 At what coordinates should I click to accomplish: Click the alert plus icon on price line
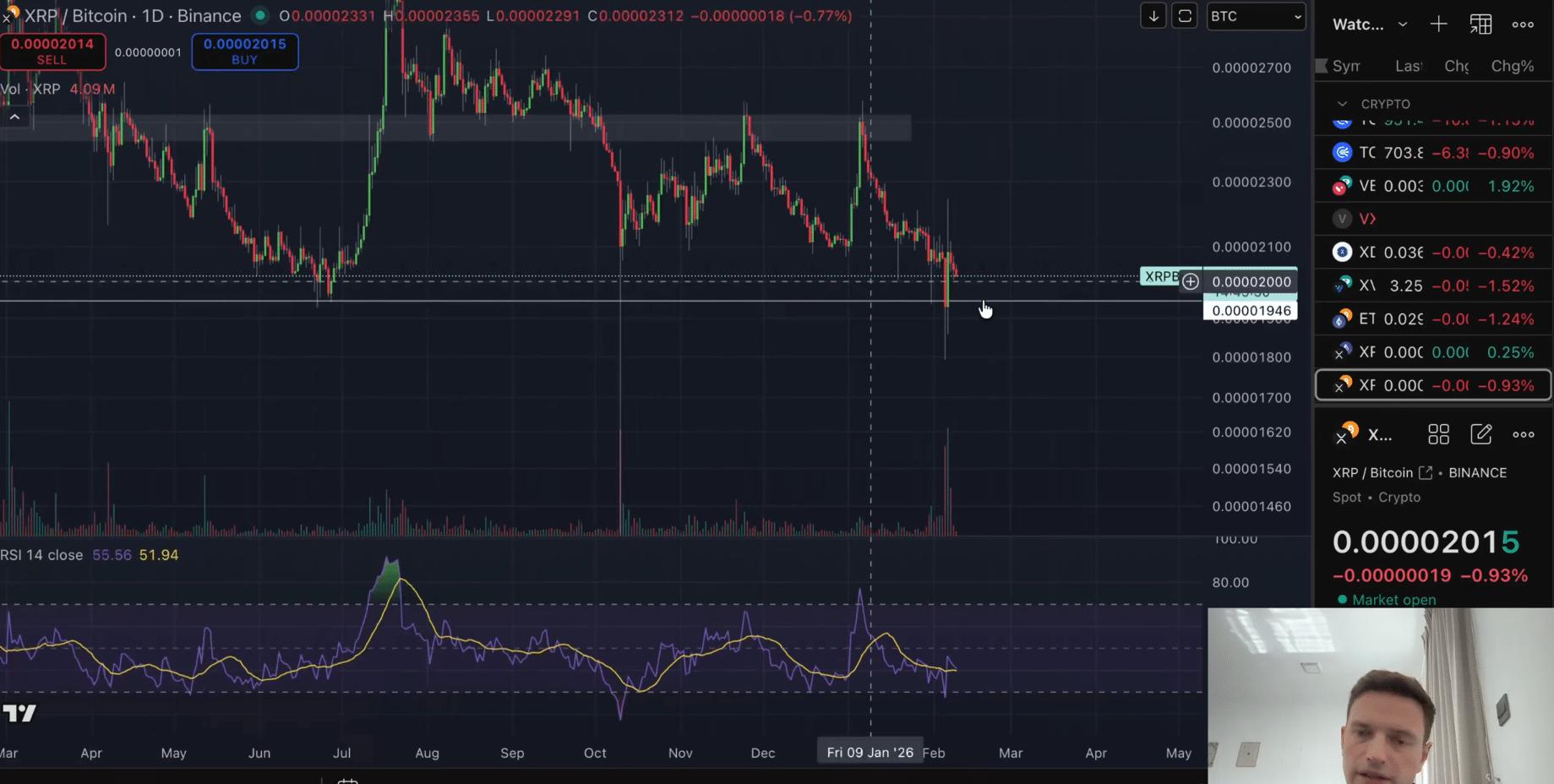(1191, 280)
